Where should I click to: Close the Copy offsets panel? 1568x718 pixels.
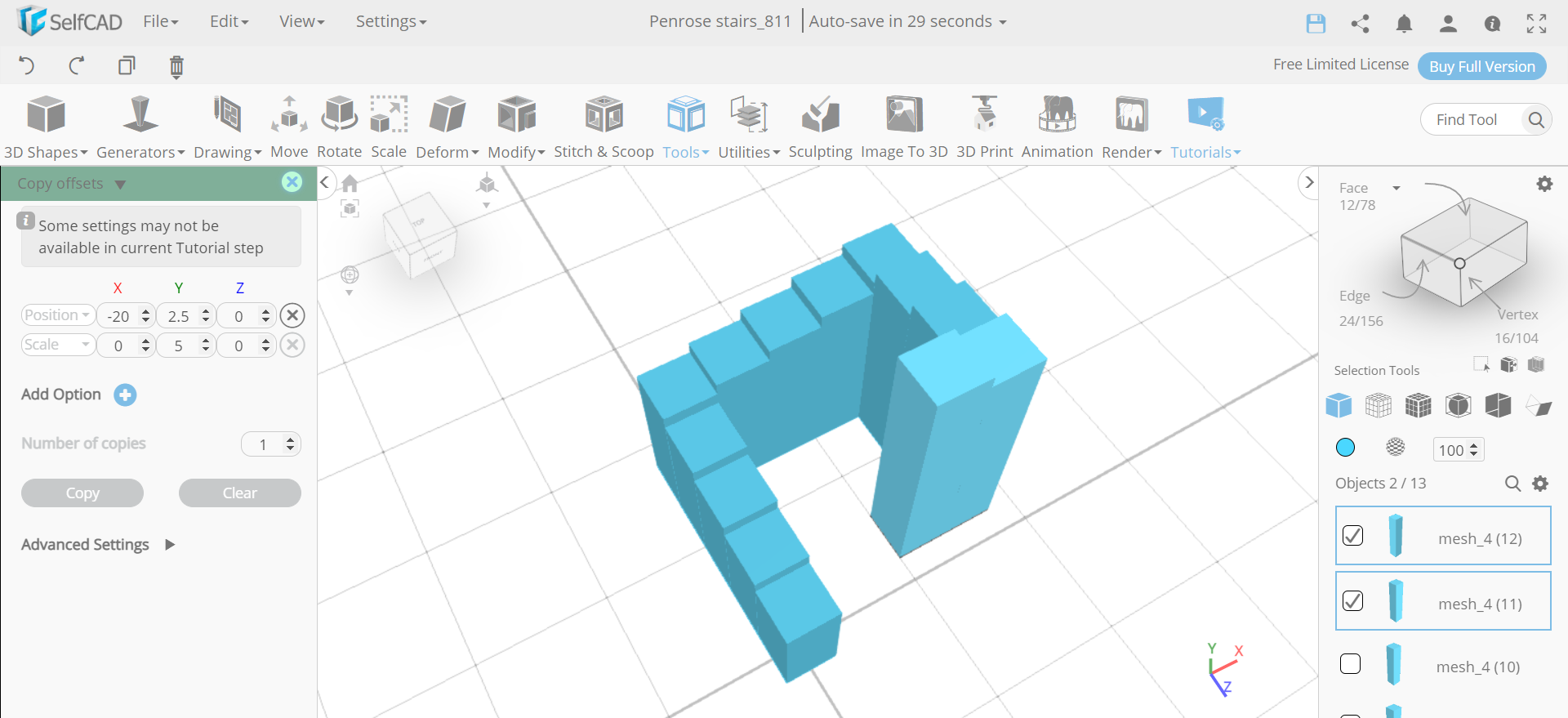292,182
